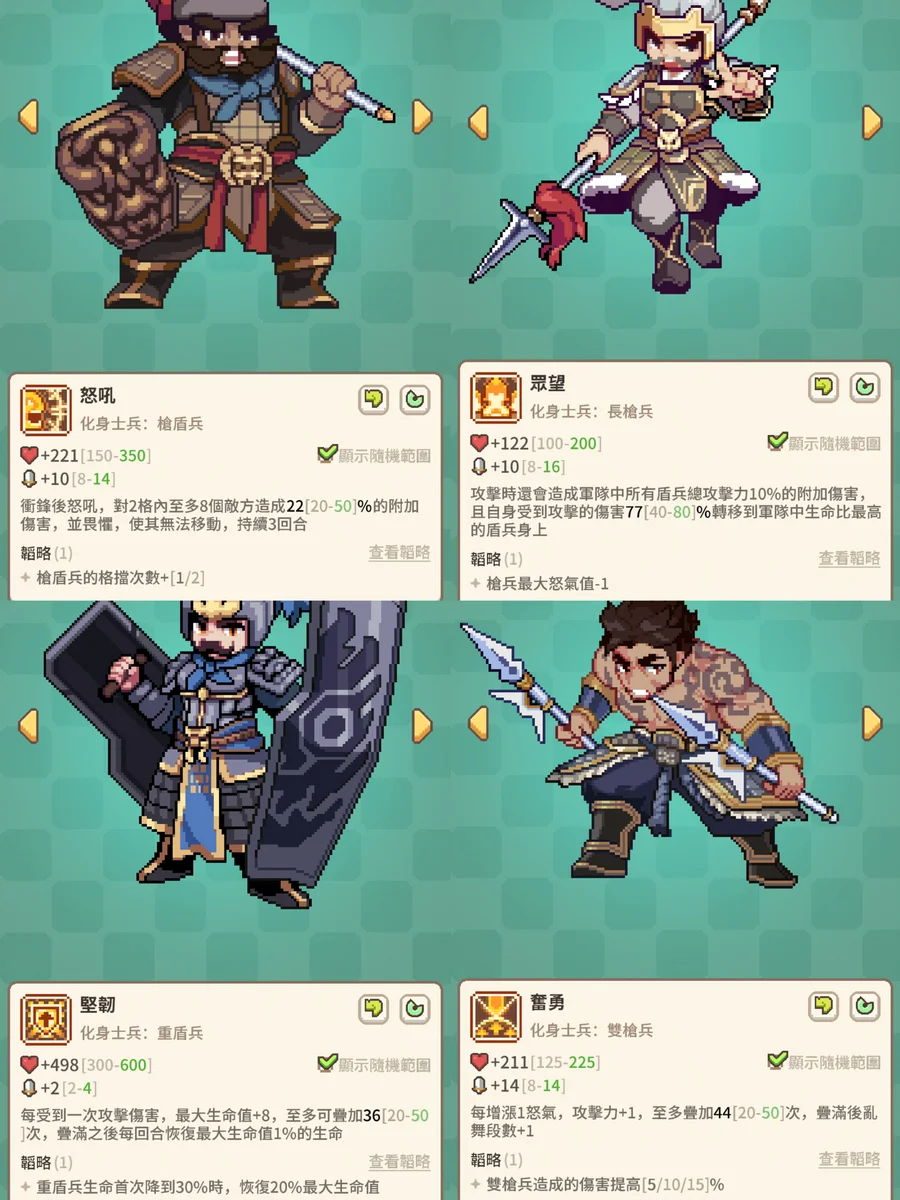Show next character after bearded shield warrior
The height and width of the screenshot is (1200, 900).
pyautogui.click(x=422, y=116)
